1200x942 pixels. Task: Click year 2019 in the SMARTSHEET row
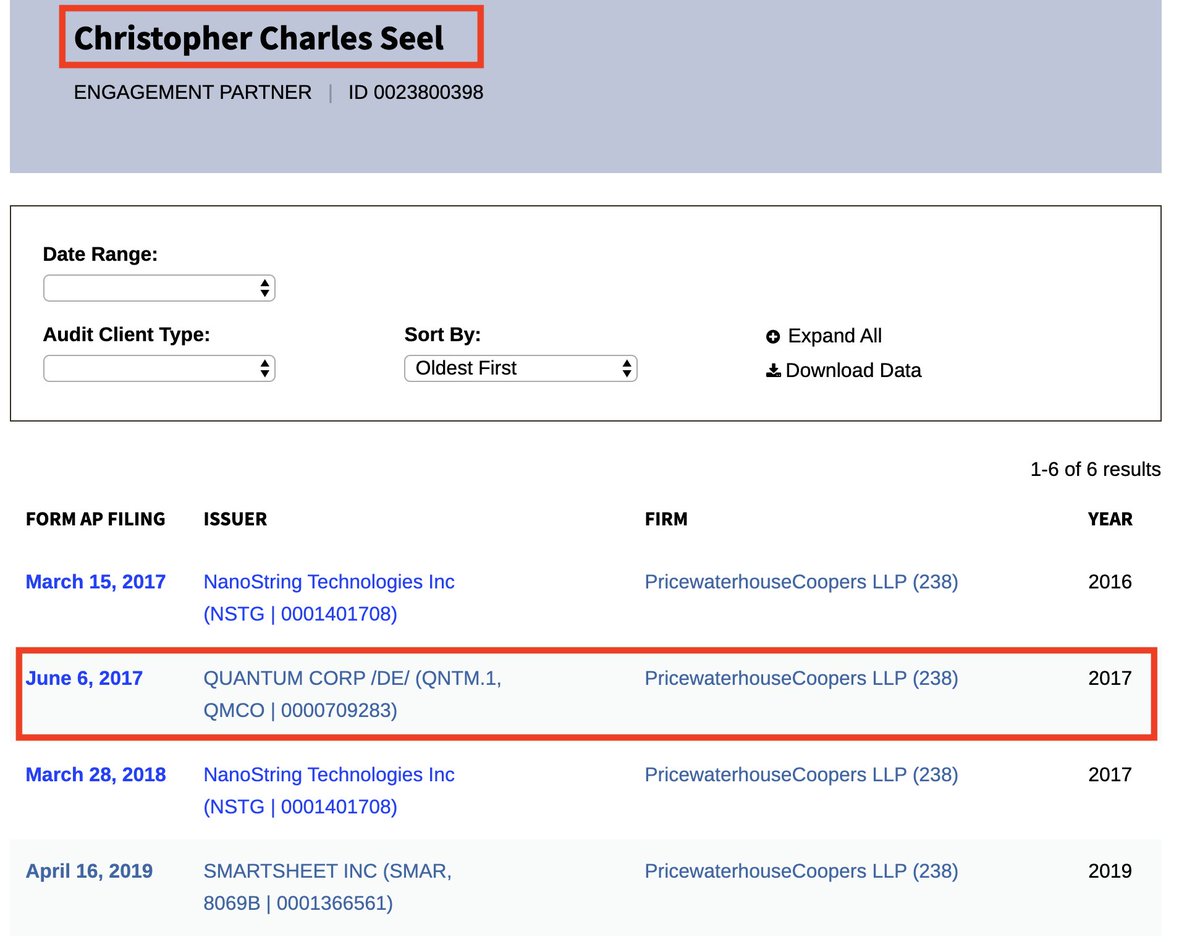1110,871
